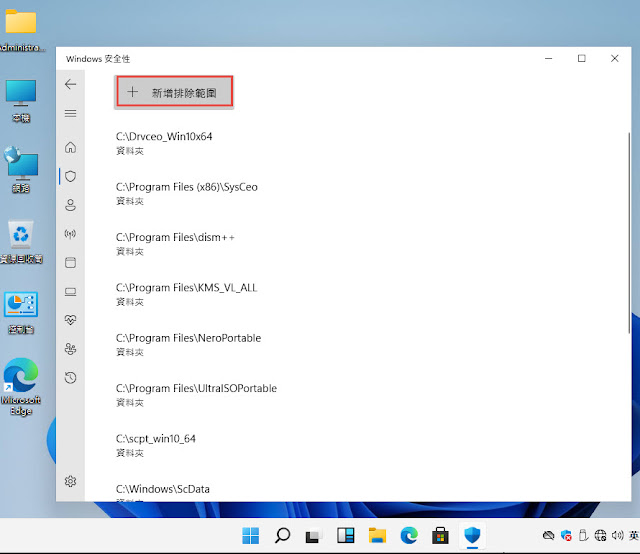640x554 pixels.
Task: Click the 英 input language indicator
Action: 634,535
